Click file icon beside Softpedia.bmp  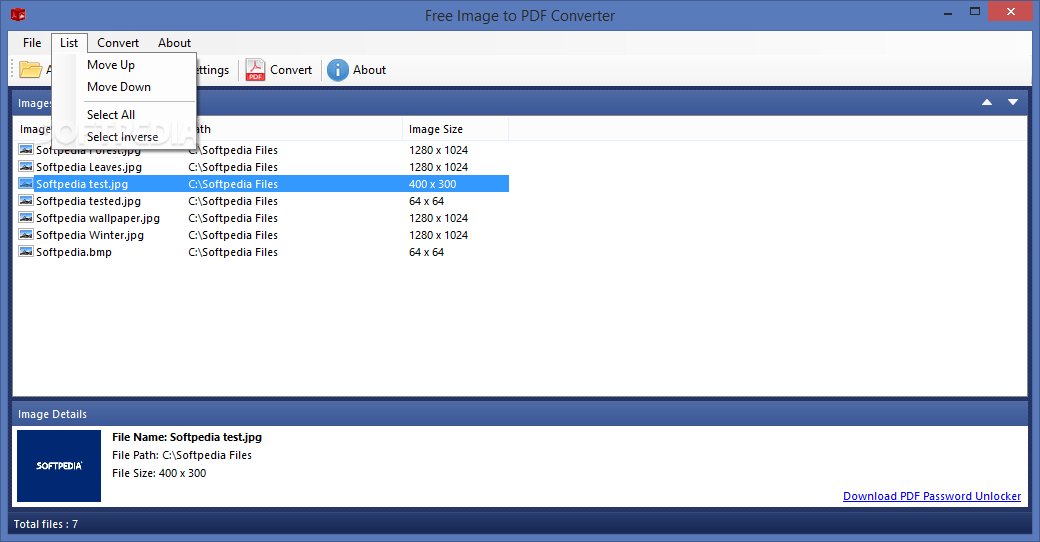26,251
